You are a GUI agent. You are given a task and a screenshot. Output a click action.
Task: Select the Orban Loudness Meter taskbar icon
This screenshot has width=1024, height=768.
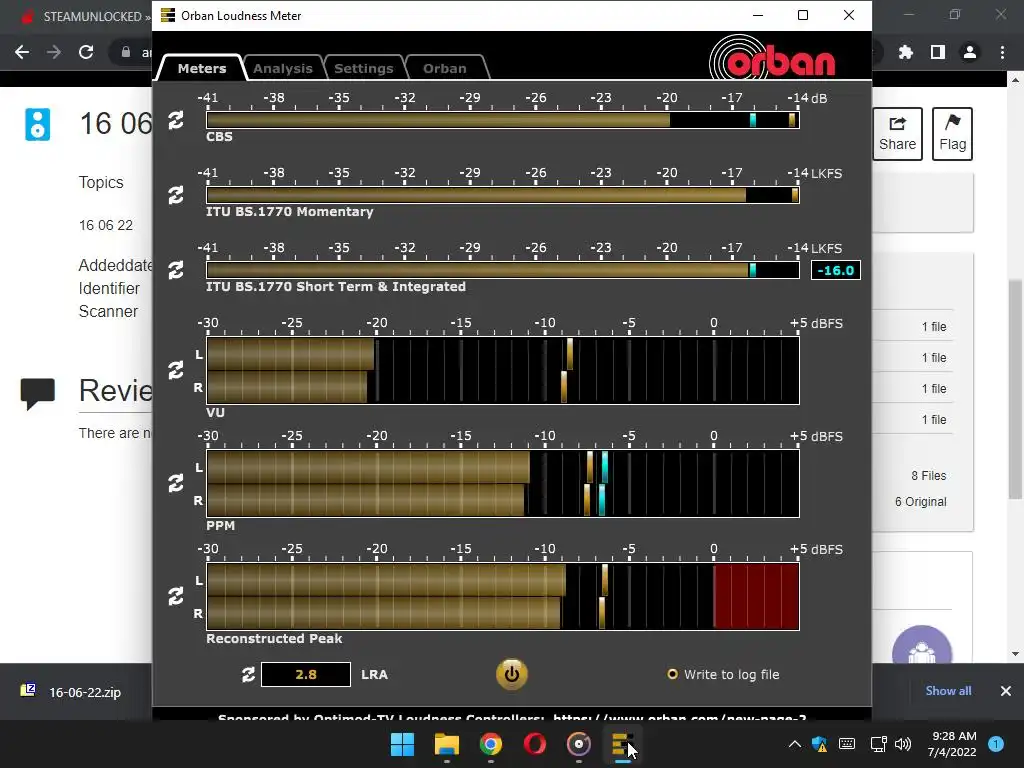pos(622,744)
